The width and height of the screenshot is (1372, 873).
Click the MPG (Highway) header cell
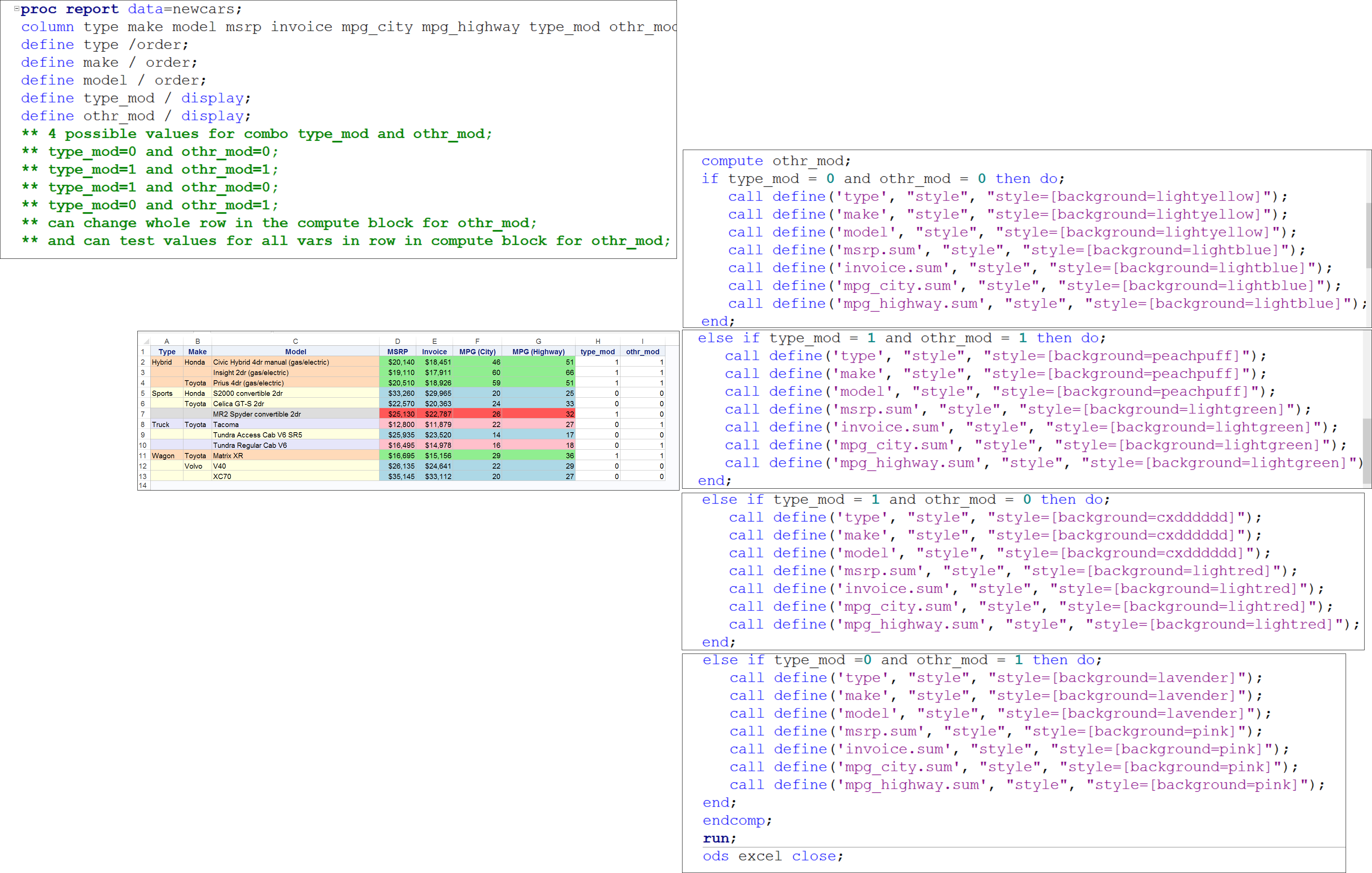pyautogui.click(x=538, y=352)
